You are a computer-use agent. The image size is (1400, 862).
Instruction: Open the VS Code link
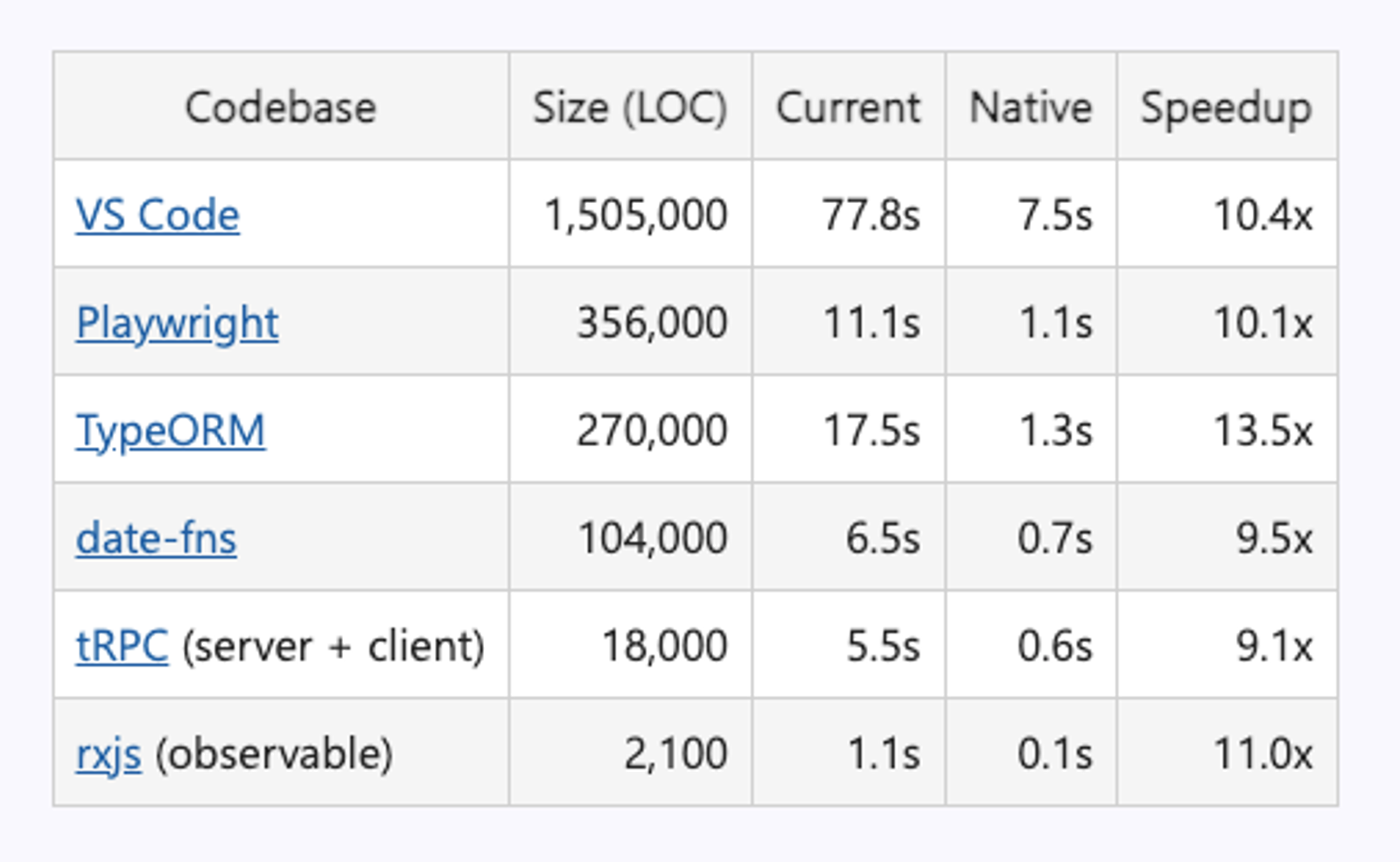click(x=157, y=215)
